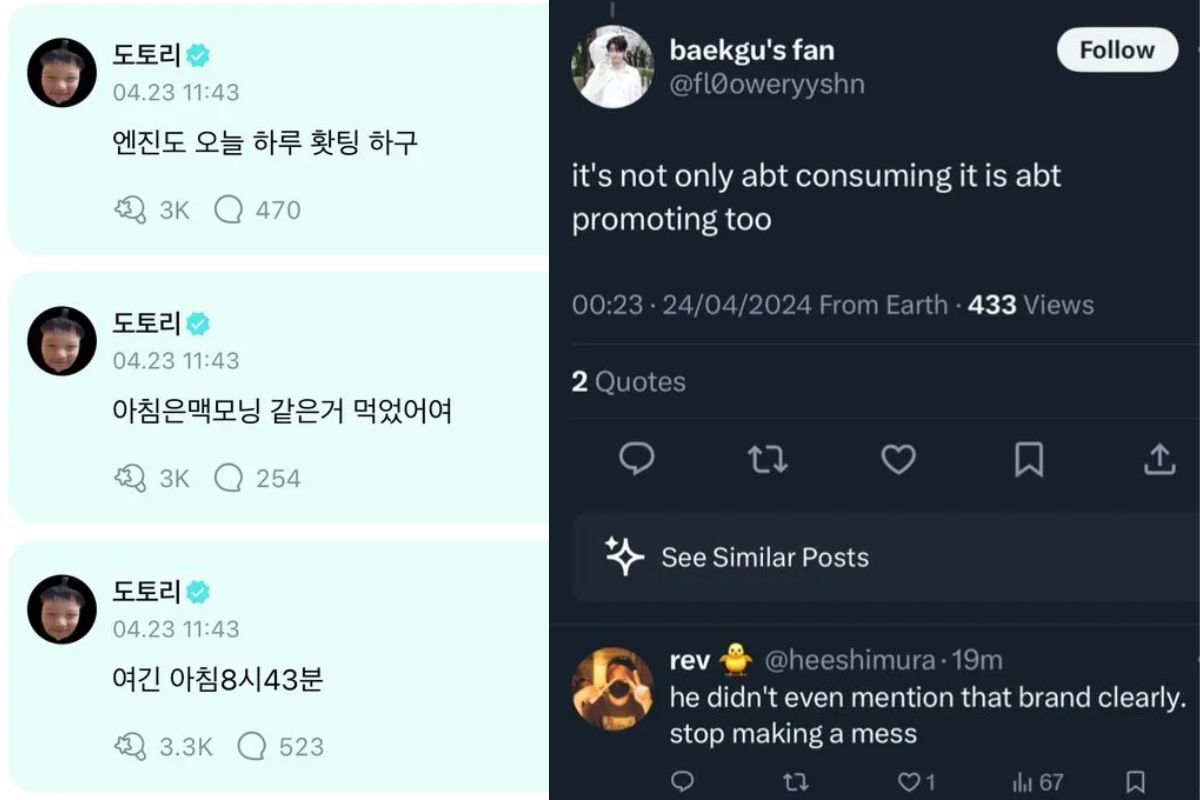This screenshot has height=800, width=1200.
Task: Like the main tweet with heart icon
Action: tap(898, 459)
